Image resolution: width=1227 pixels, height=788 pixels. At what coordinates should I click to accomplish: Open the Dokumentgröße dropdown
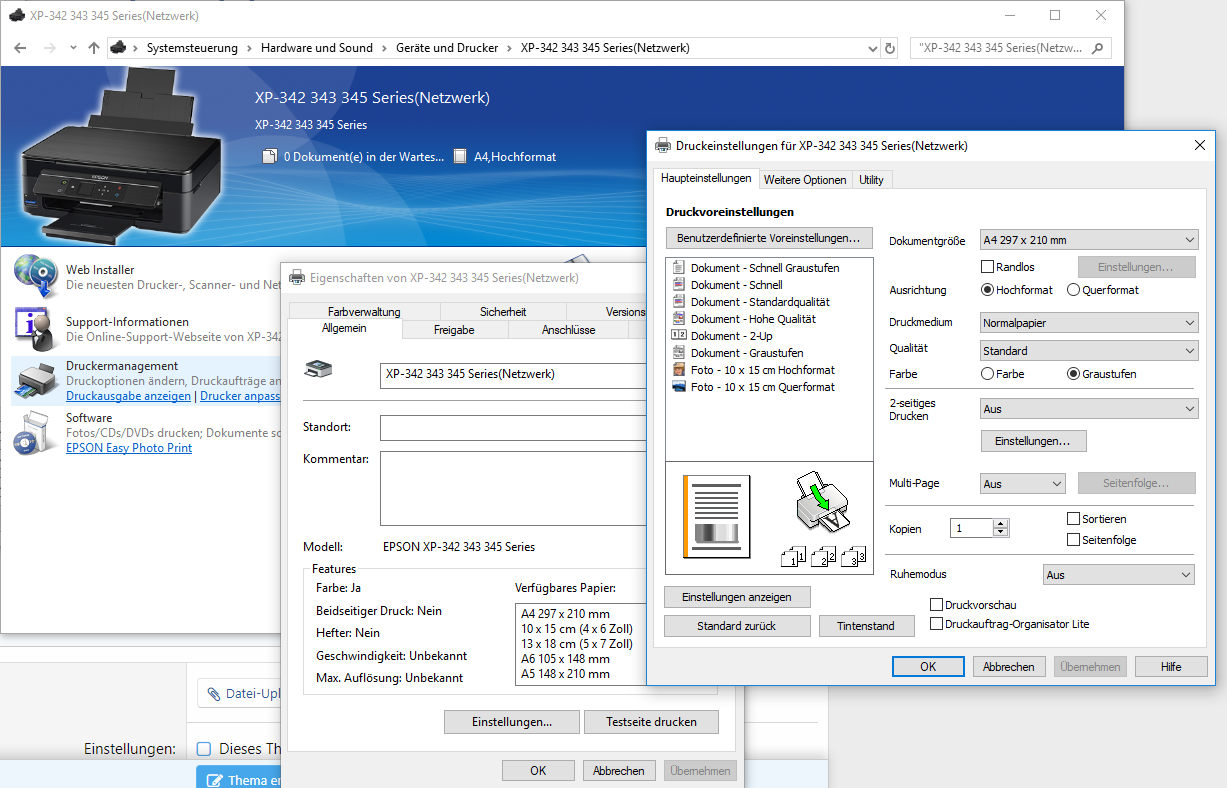(x=1088, y=240)
